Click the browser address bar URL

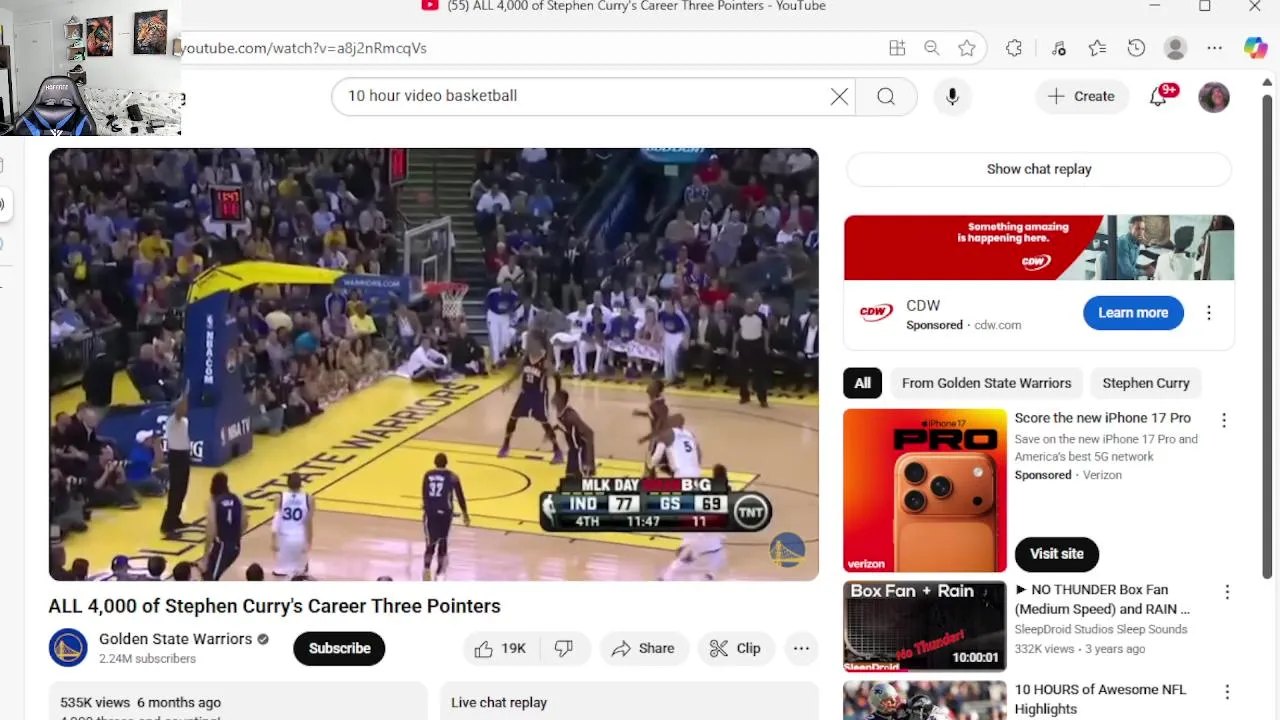pyautogui.click(x=303, y=48)
